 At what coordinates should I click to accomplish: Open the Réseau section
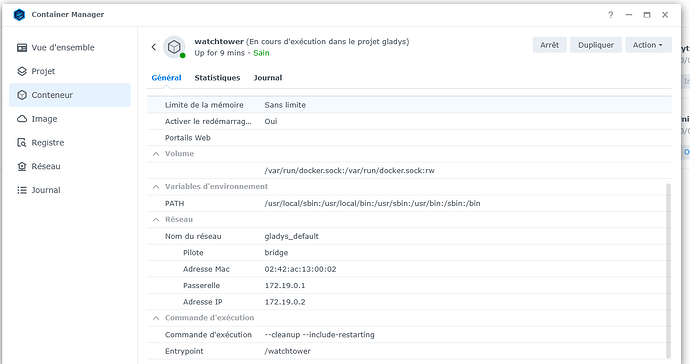coord(70,166)
